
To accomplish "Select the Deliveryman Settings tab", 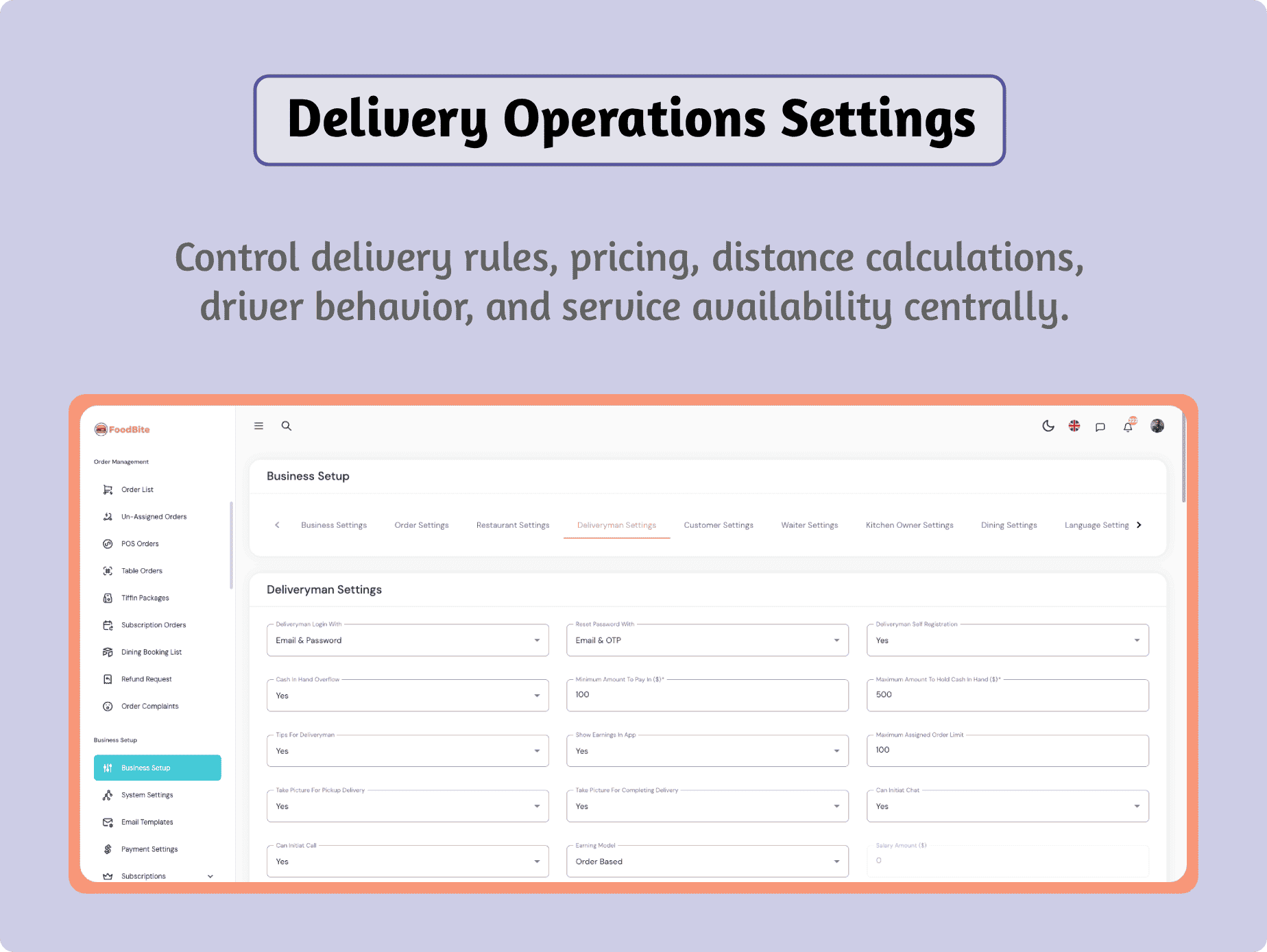I will click(x=616, y=525).
